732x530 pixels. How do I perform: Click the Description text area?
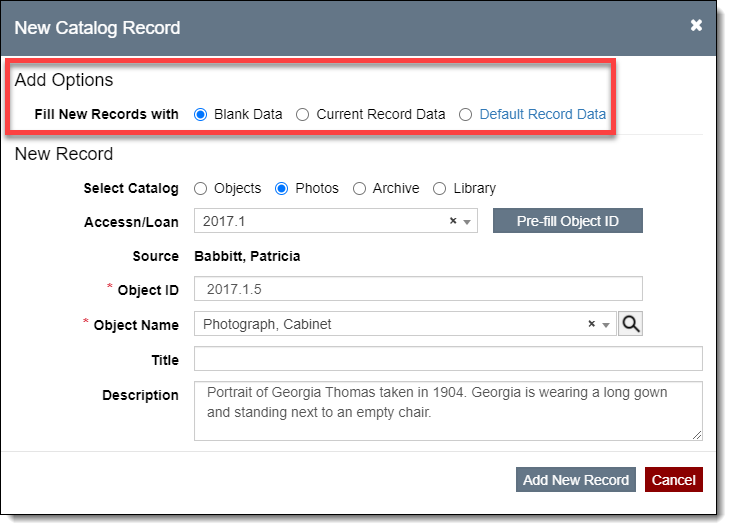[448, 410]
